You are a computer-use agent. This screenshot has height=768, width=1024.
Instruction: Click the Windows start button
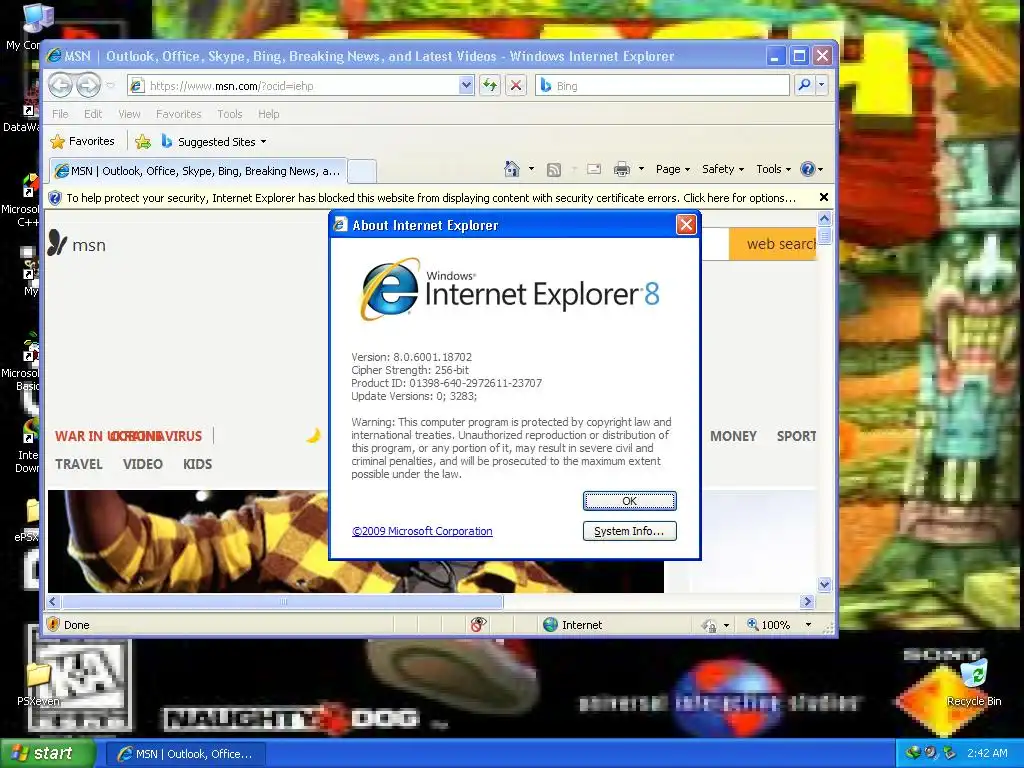click(x=47, y=753)
